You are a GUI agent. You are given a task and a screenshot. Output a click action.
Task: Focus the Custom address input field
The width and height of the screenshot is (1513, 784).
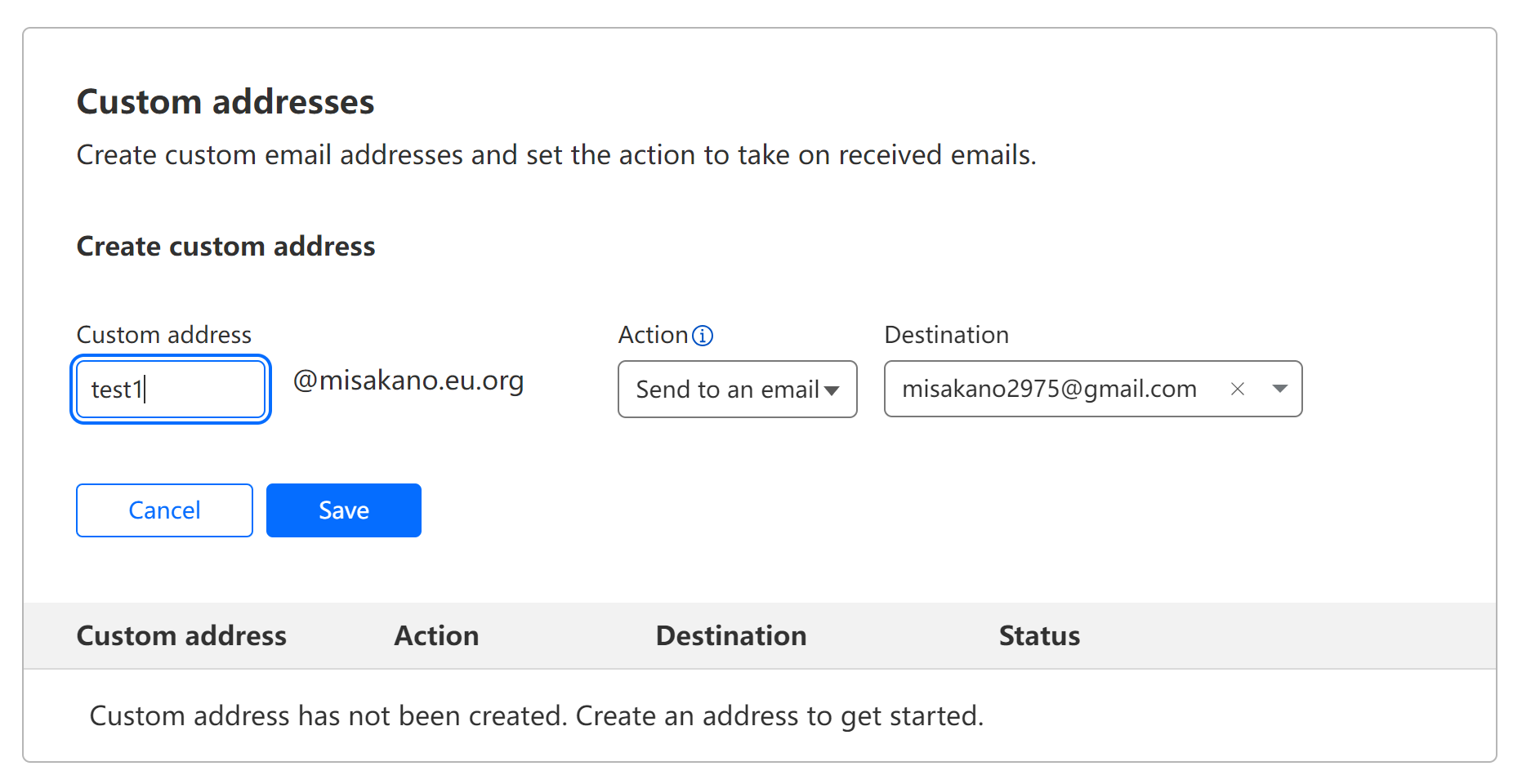tap(171, 390)
